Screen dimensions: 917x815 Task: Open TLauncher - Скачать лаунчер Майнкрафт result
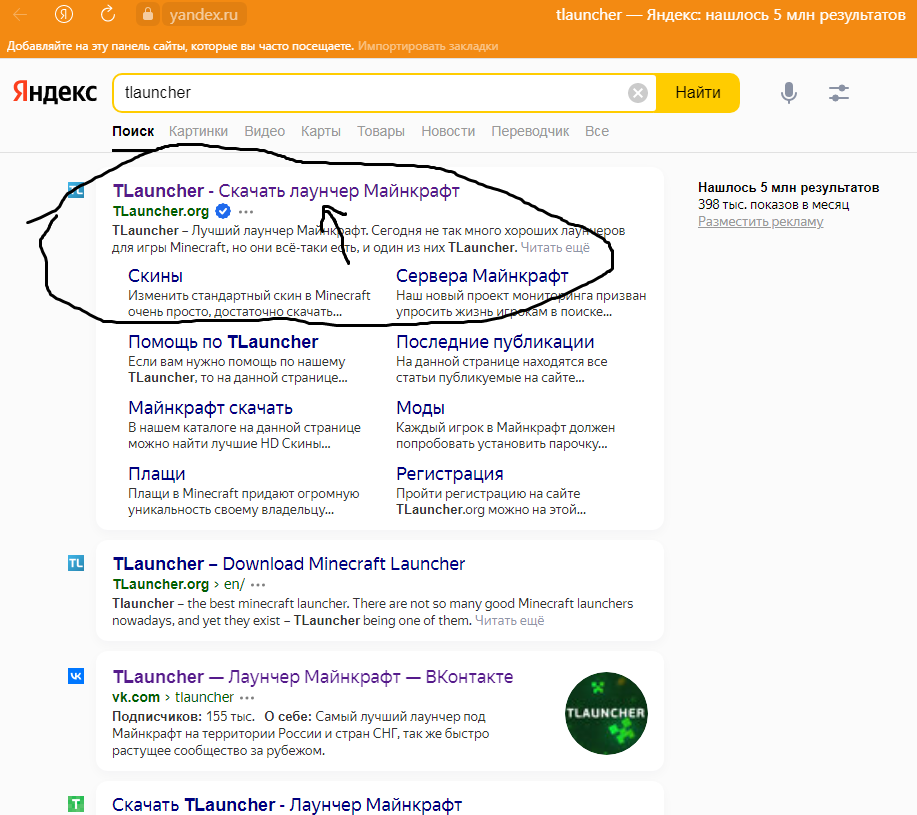click(286, 191)
